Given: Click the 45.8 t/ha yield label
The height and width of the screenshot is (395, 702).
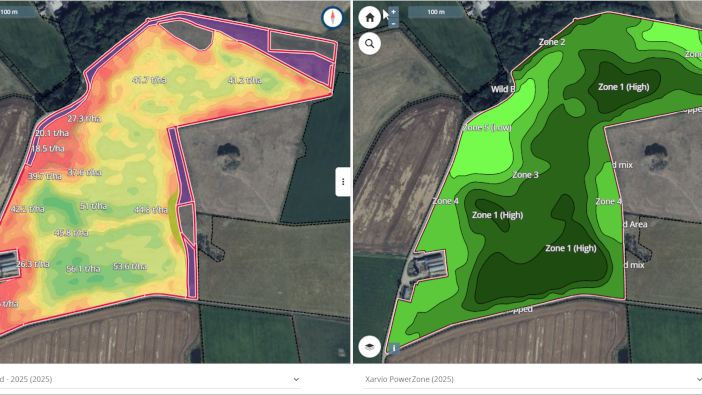Looking at the screenshot, I should 72,233.
